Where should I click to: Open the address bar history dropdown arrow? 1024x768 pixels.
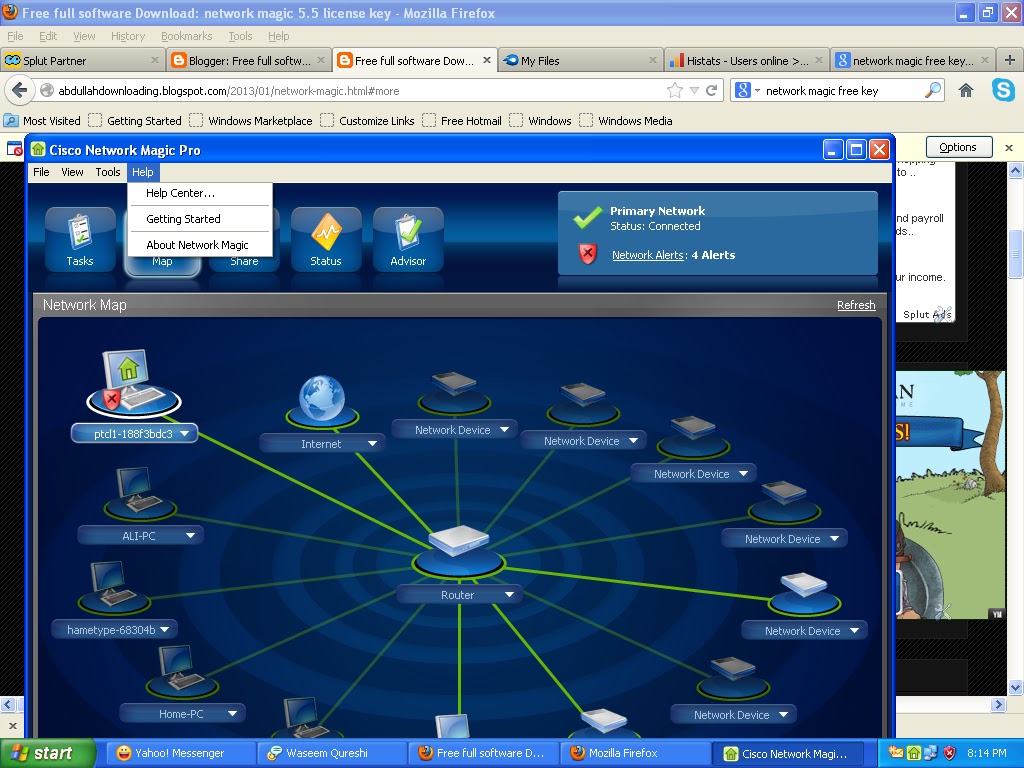pos(694,91)
